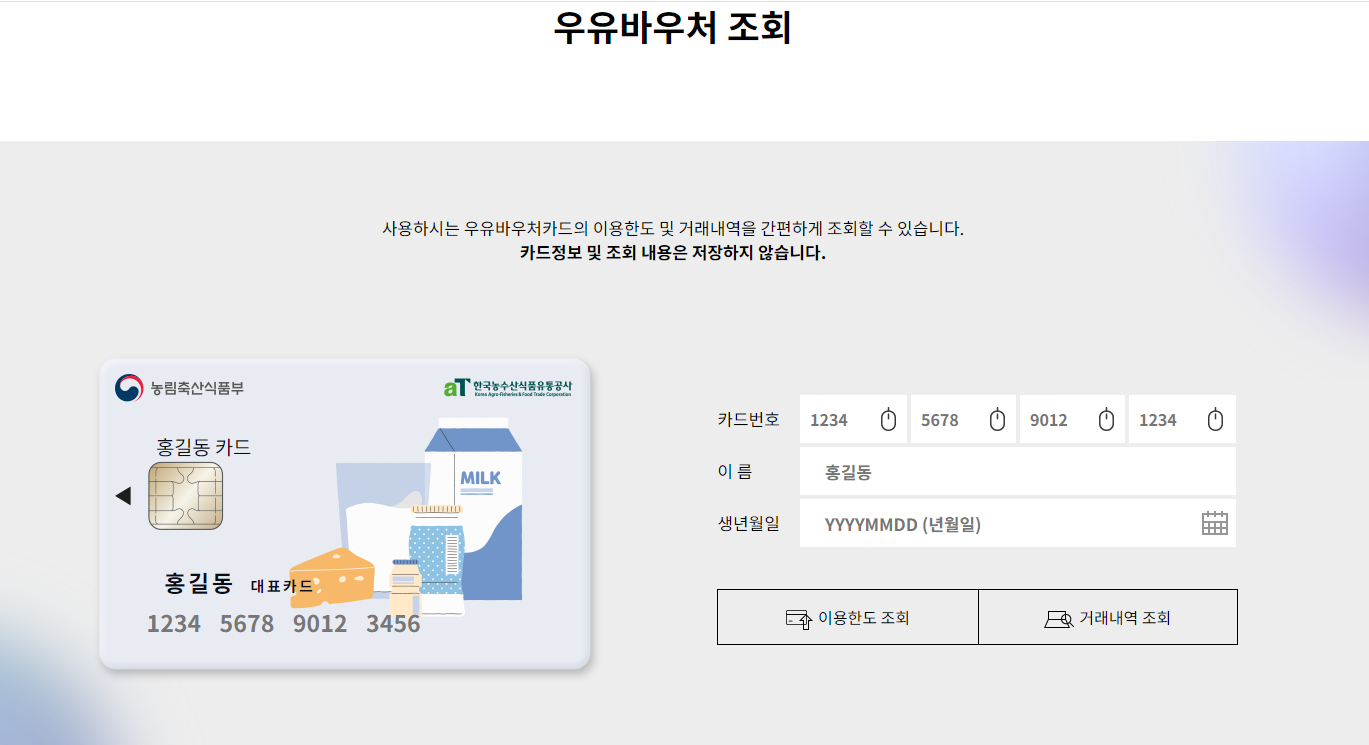Image resolution: width=1369 pixels, height=745 pixels.
Task: Click the bold notice 카드정보 및 조회 내용은 저장하지 않습니다
Action: 673,253
